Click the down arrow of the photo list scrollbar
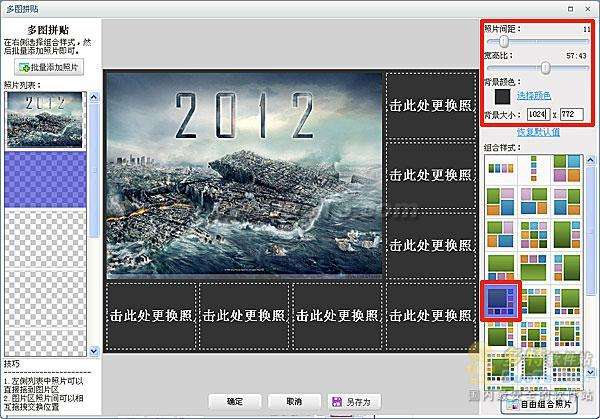This screenshot has width=600, height=419. point(94,351)
